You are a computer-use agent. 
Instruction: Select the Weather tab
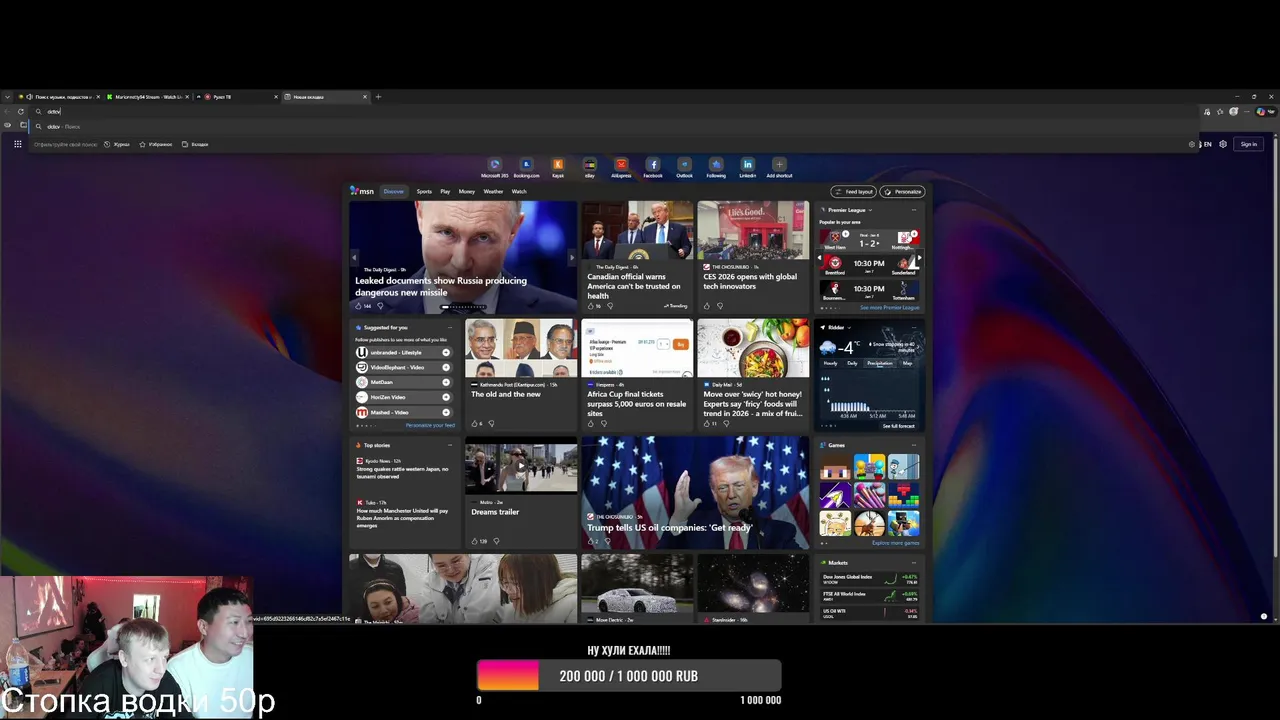[x=493, y=191]
